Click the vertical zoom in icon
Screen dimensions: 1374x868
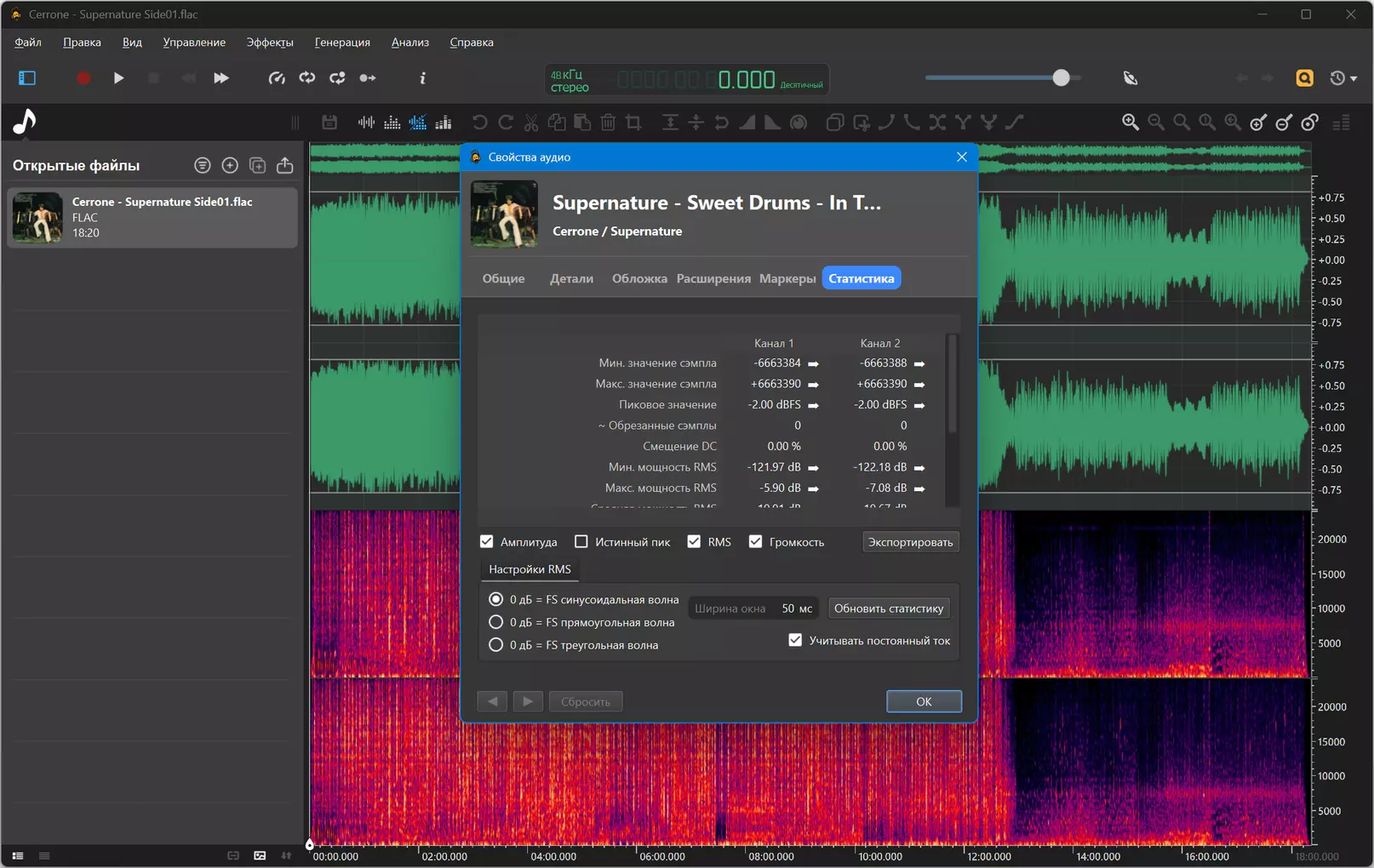[1258, 123]
